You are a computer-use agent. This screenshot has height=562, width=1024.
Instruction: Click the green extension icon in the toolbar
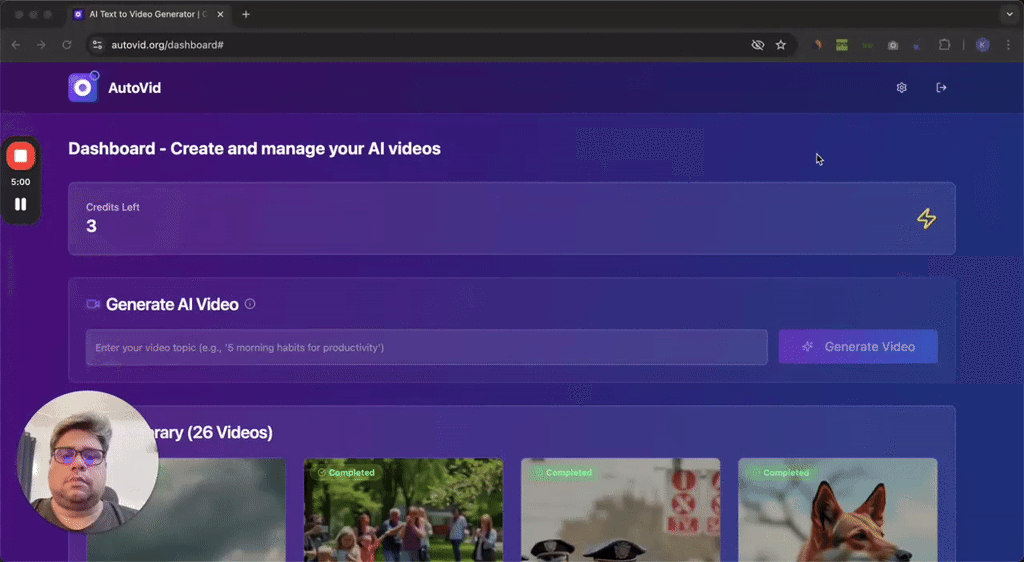[x=842, y=45]
